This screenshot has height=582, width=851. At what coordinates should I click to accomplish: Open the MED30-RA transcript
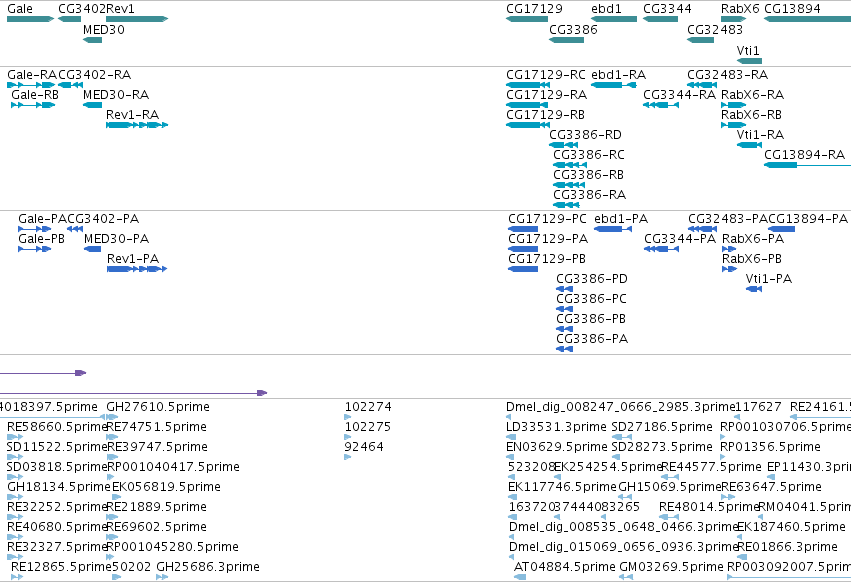pyautogui.click(x=92, y=105)
